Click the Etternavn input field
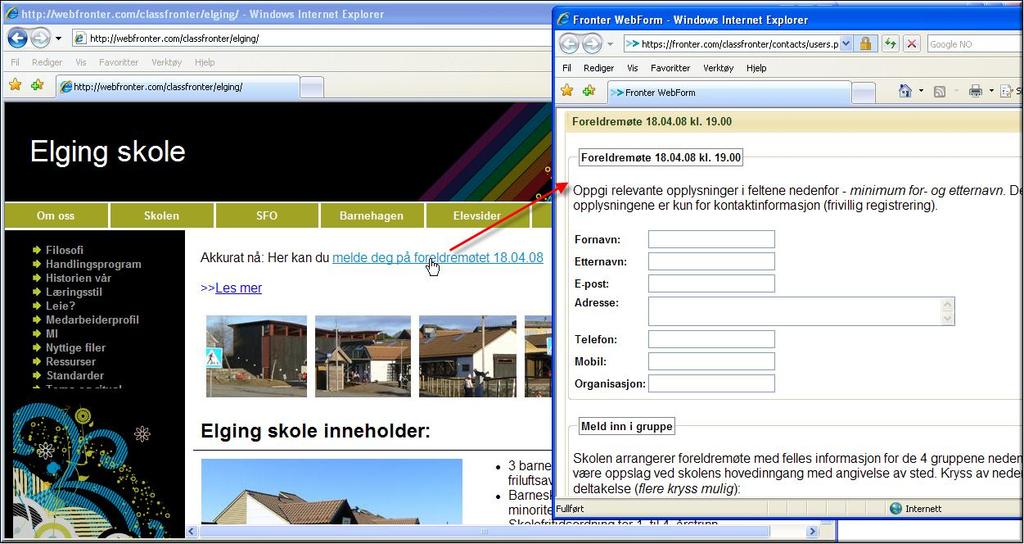 coord(711,261)
